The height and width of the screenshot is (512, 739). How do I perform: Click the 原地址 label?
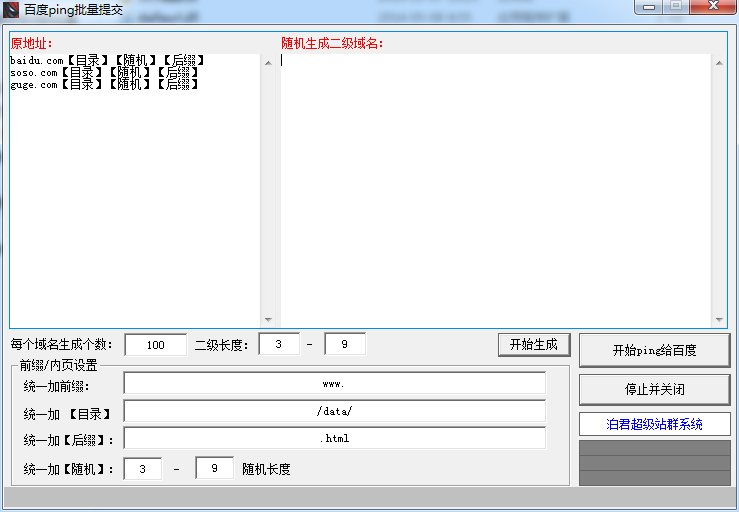click(31, 43)
